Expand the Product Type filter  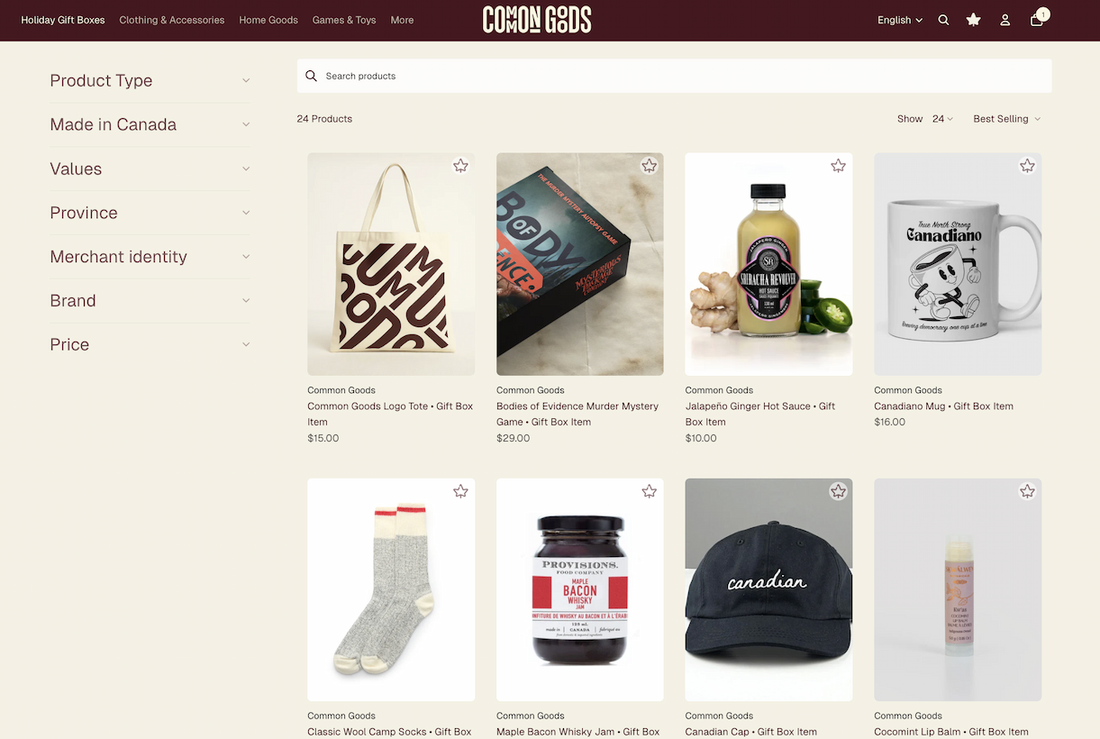click(149, 81)
